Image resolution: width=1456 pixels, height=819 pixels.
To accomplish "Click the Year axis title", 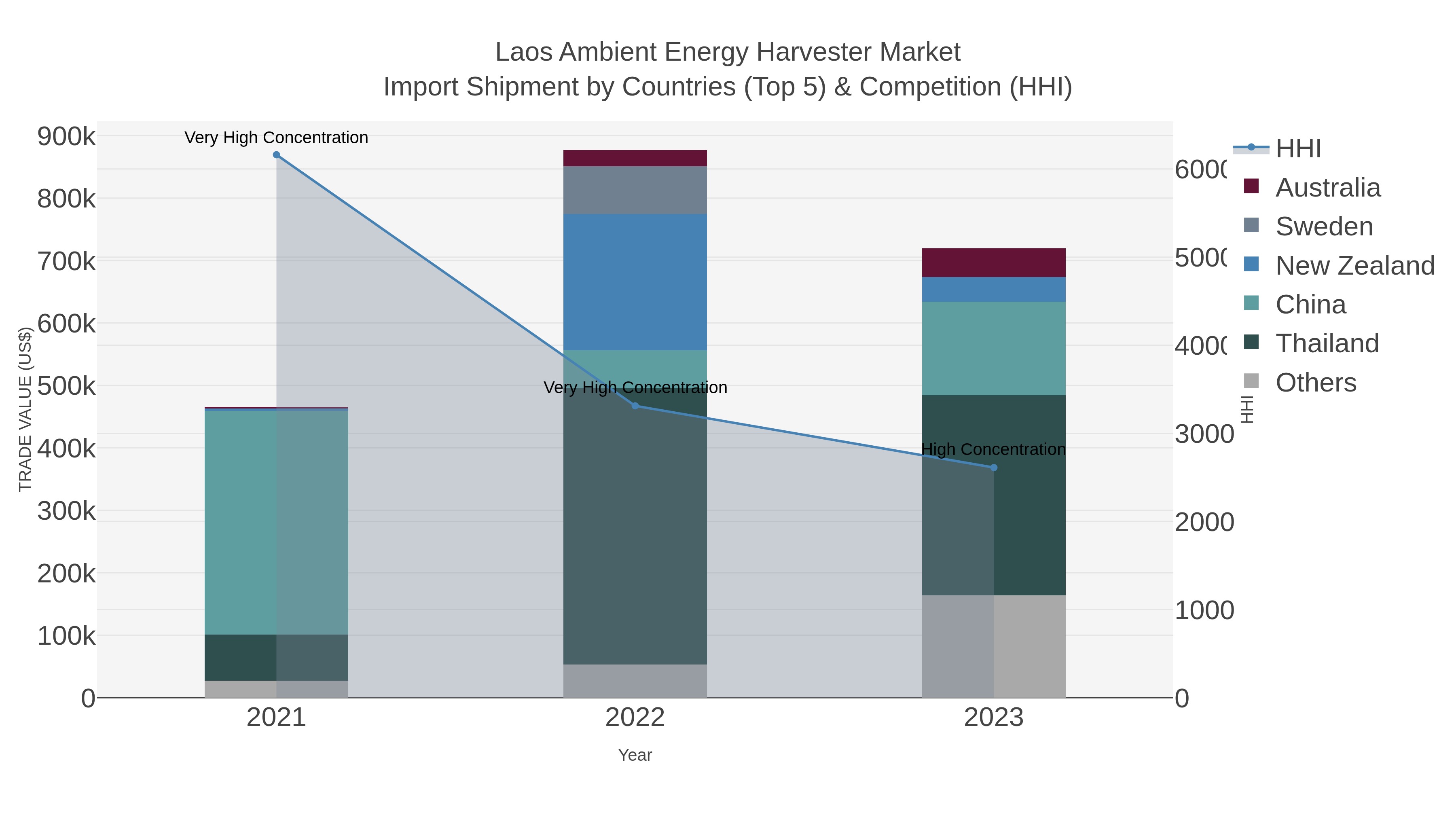I will tap(635, 755).
